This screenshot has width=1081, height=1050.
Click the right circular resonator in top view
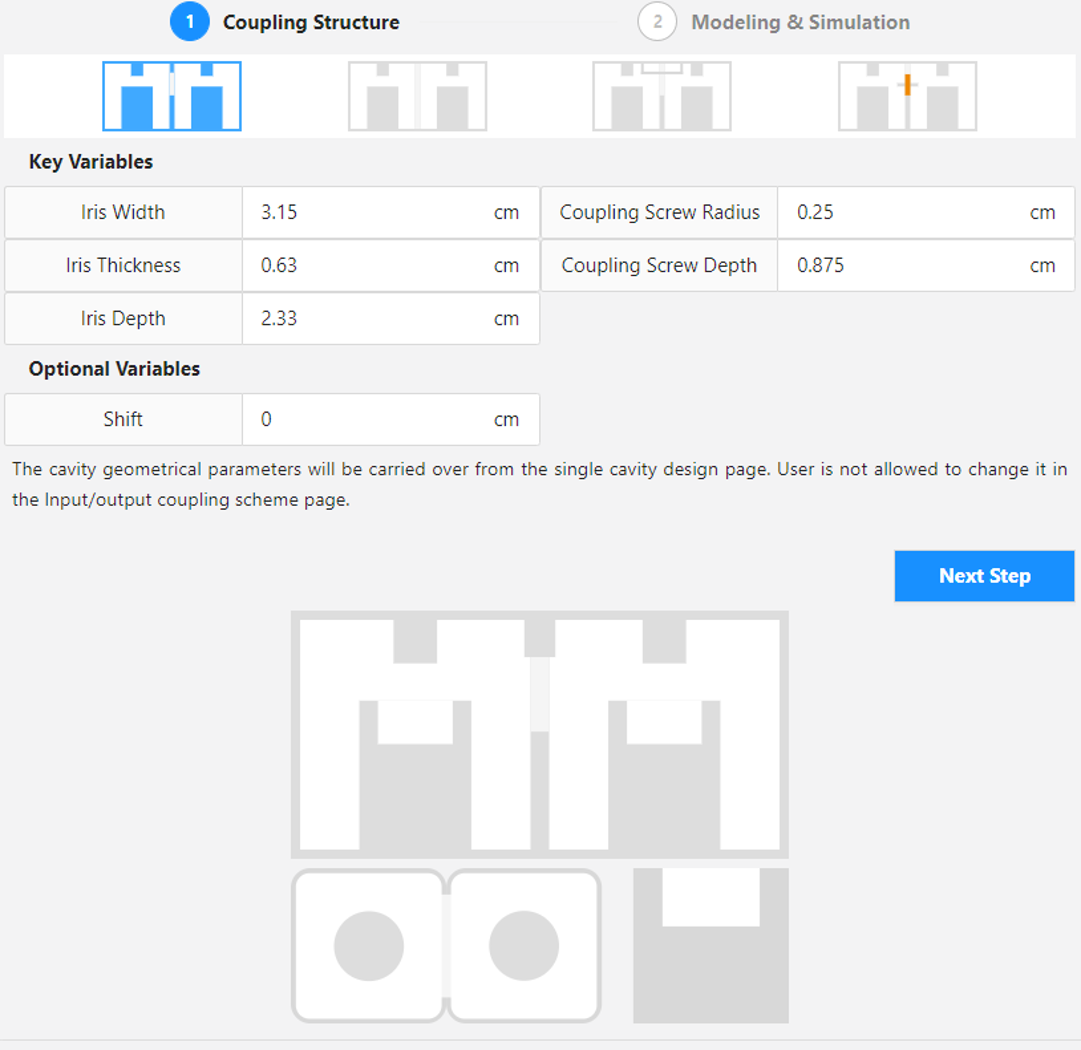(524, 946)
